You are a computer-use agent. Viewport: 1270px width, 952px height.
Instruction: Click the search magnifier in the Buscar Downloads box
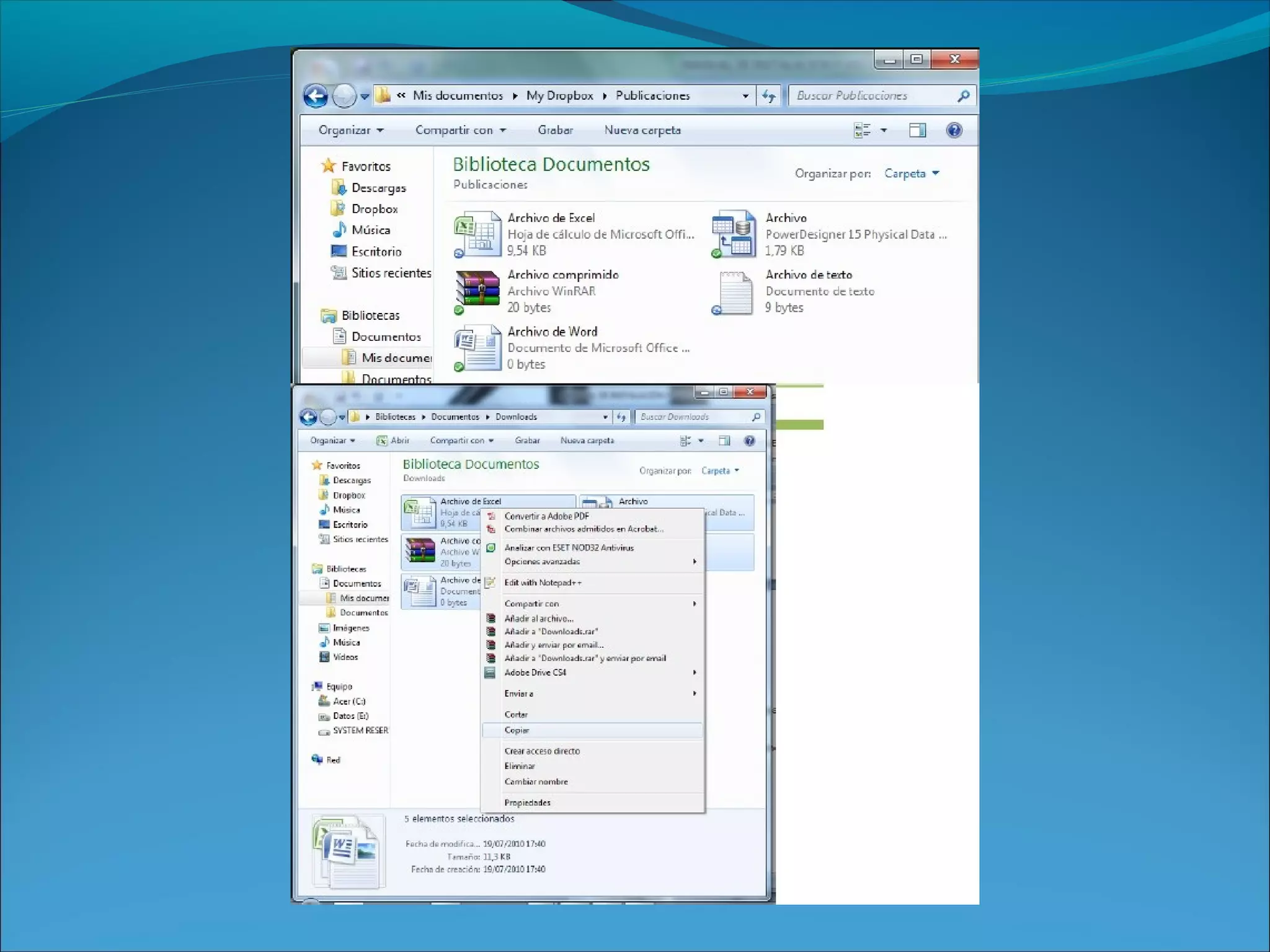756,417
